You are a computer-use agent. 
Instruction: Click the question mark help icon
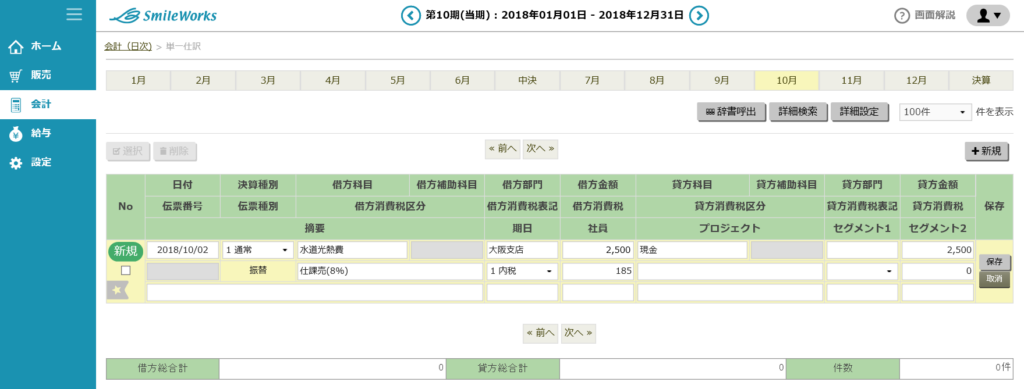click(x=902, y=16)
